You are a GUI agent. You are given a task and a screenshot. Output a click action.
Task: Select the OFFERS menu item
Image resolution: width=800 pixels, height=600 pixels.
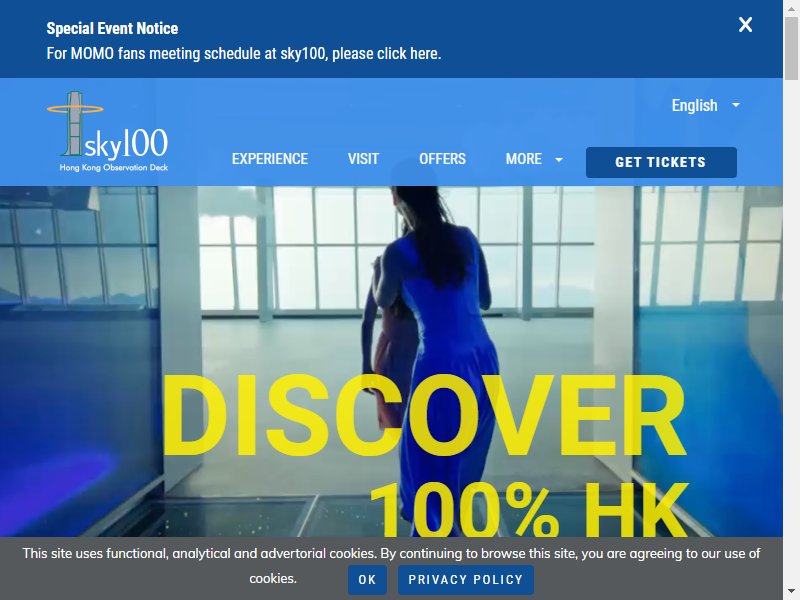[x=442, y=159]
